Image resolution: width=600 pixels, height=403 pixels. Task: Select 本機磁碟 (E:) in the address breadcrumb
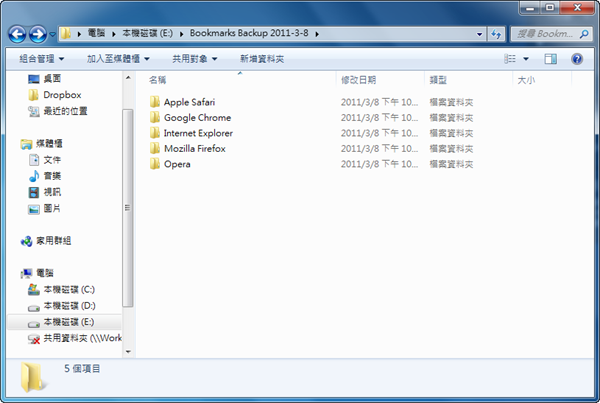(x=147, y=33)
